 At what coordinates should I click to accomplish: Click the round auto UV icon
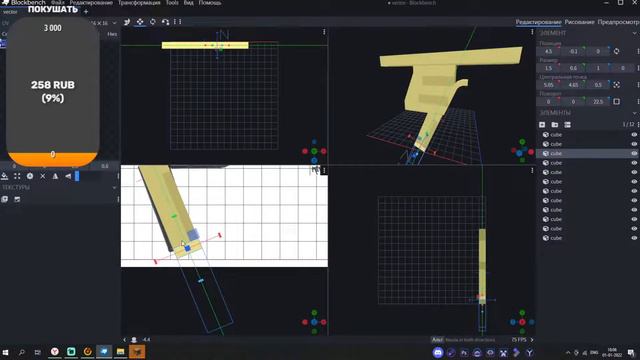coord(30,176)
